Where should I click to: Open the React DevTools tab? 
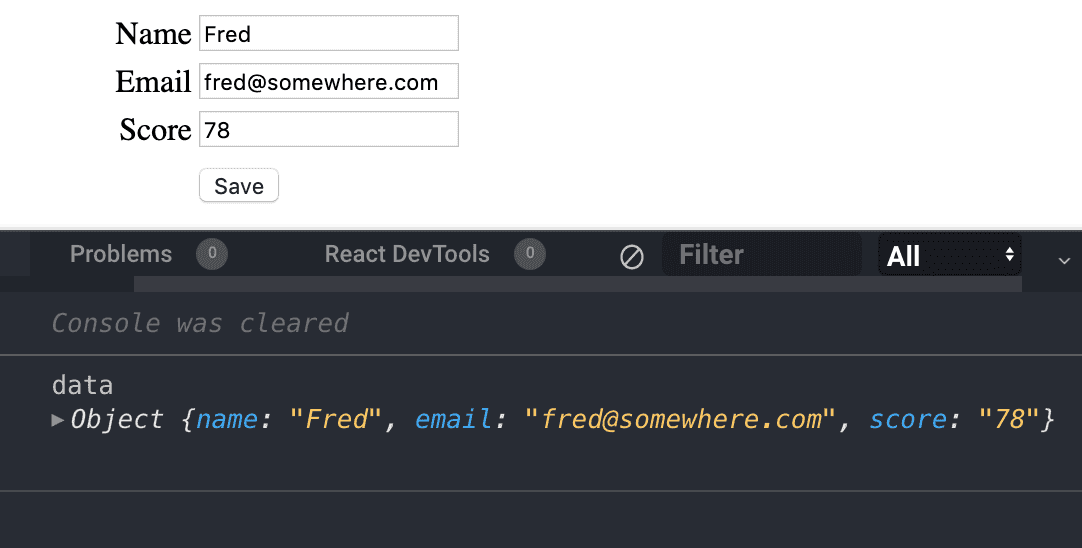click(407, 254)
